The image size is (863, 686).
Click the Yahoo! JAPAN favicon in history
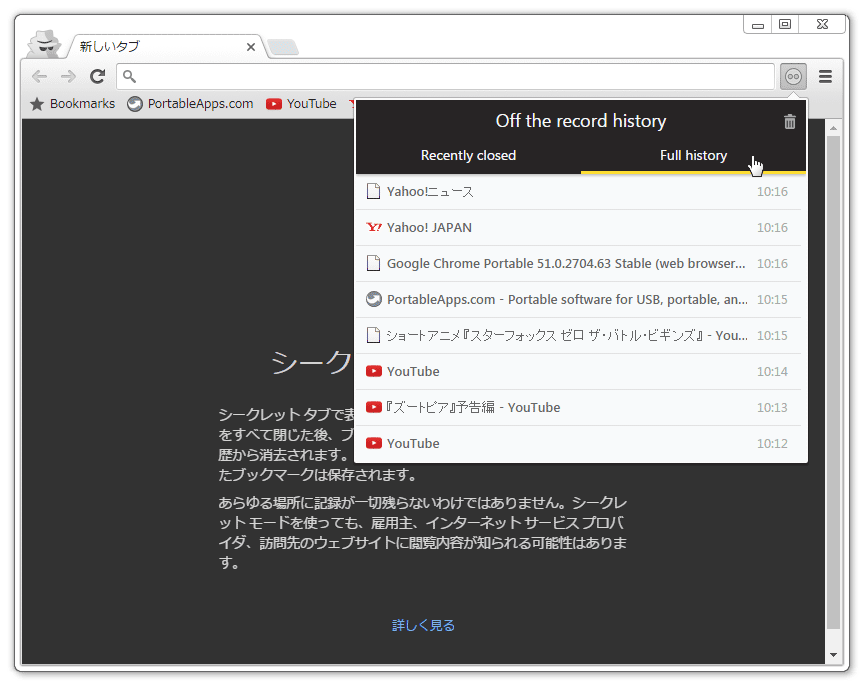[374, 227]
